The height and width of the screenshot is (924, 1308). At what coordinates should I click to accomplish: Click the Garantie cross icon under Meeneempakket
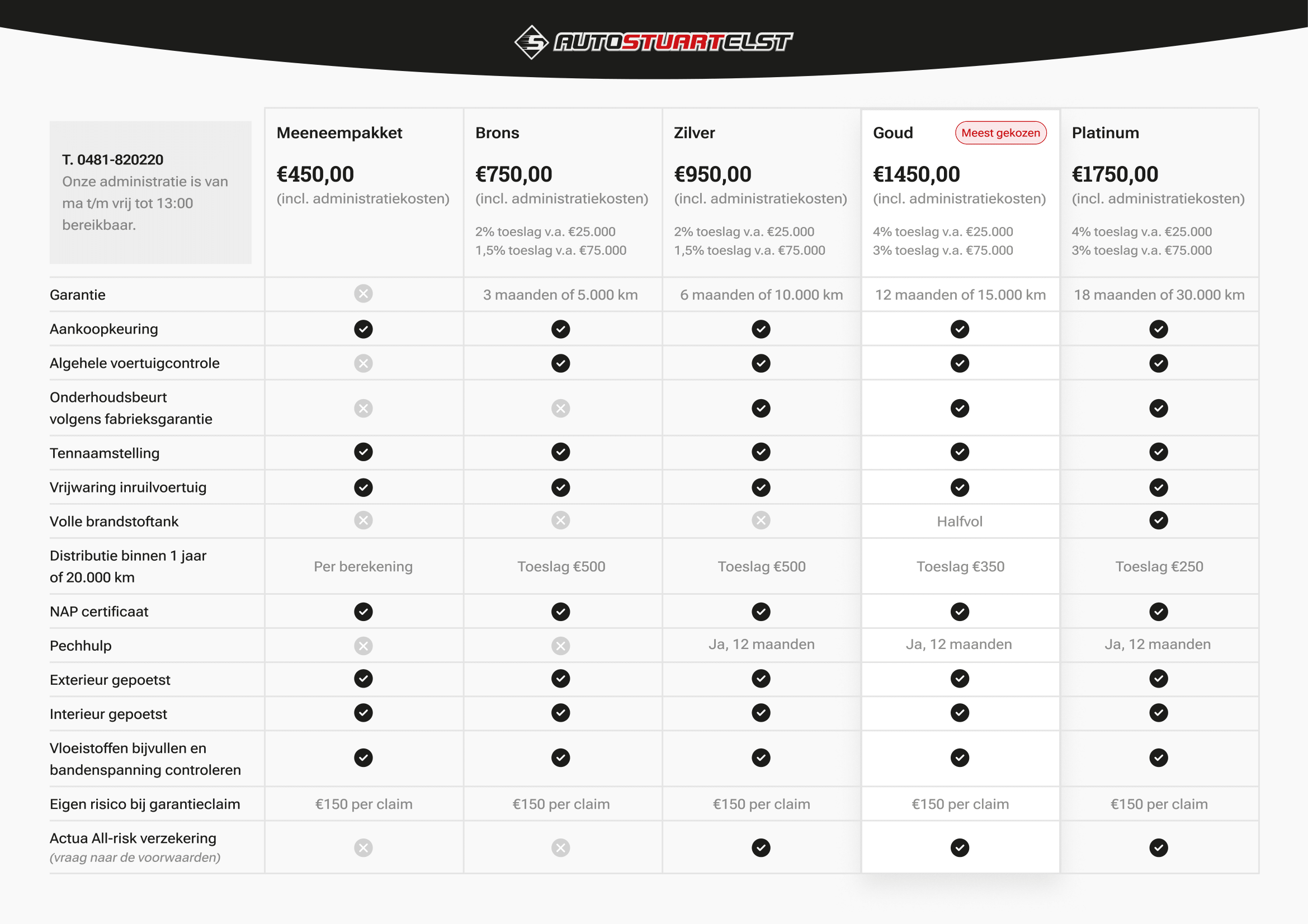(x=363, y=294)
